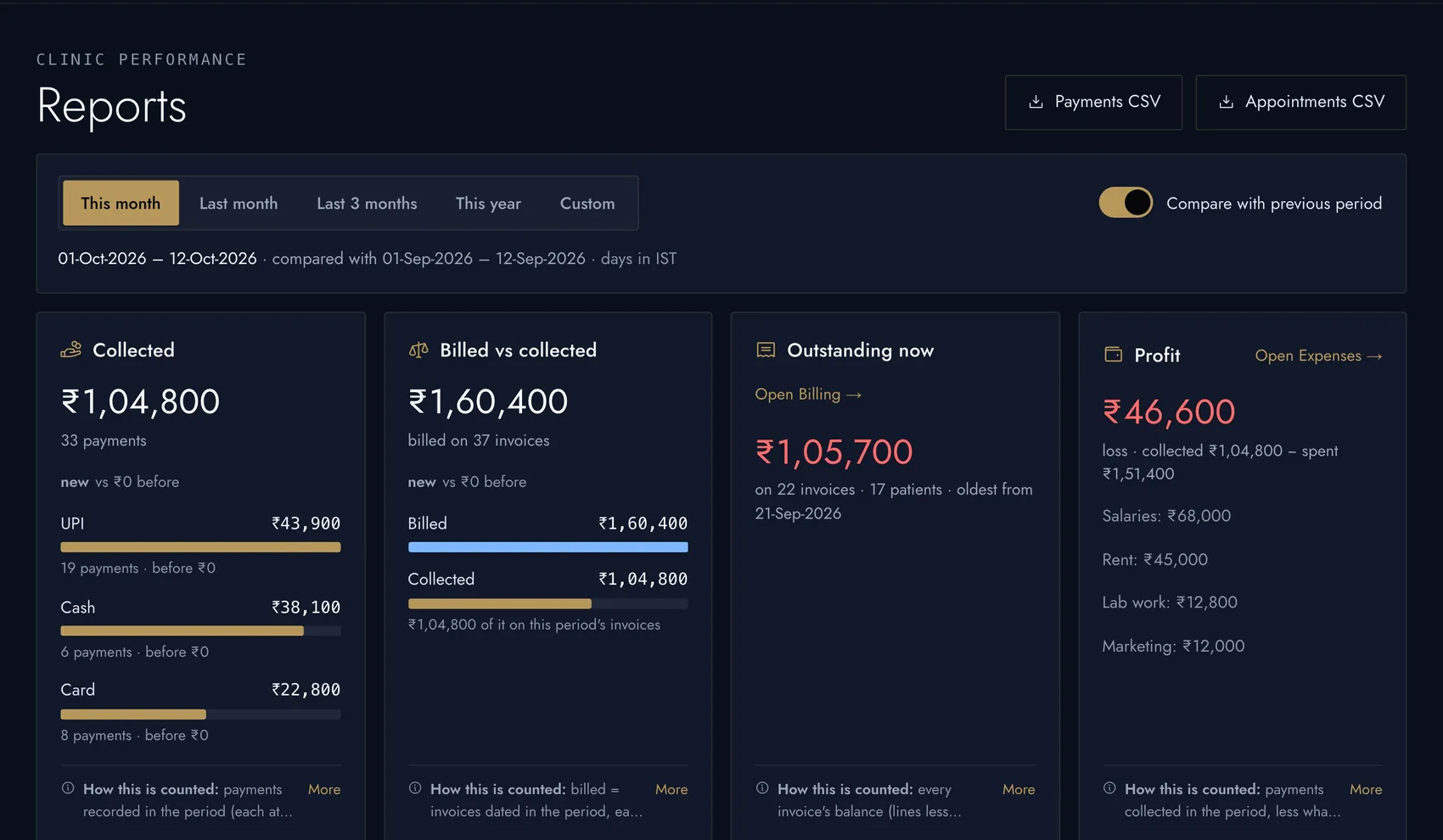Expand More in the Profit explanation
This screenshot has width=1443, height=840.
coord(1366,789)
